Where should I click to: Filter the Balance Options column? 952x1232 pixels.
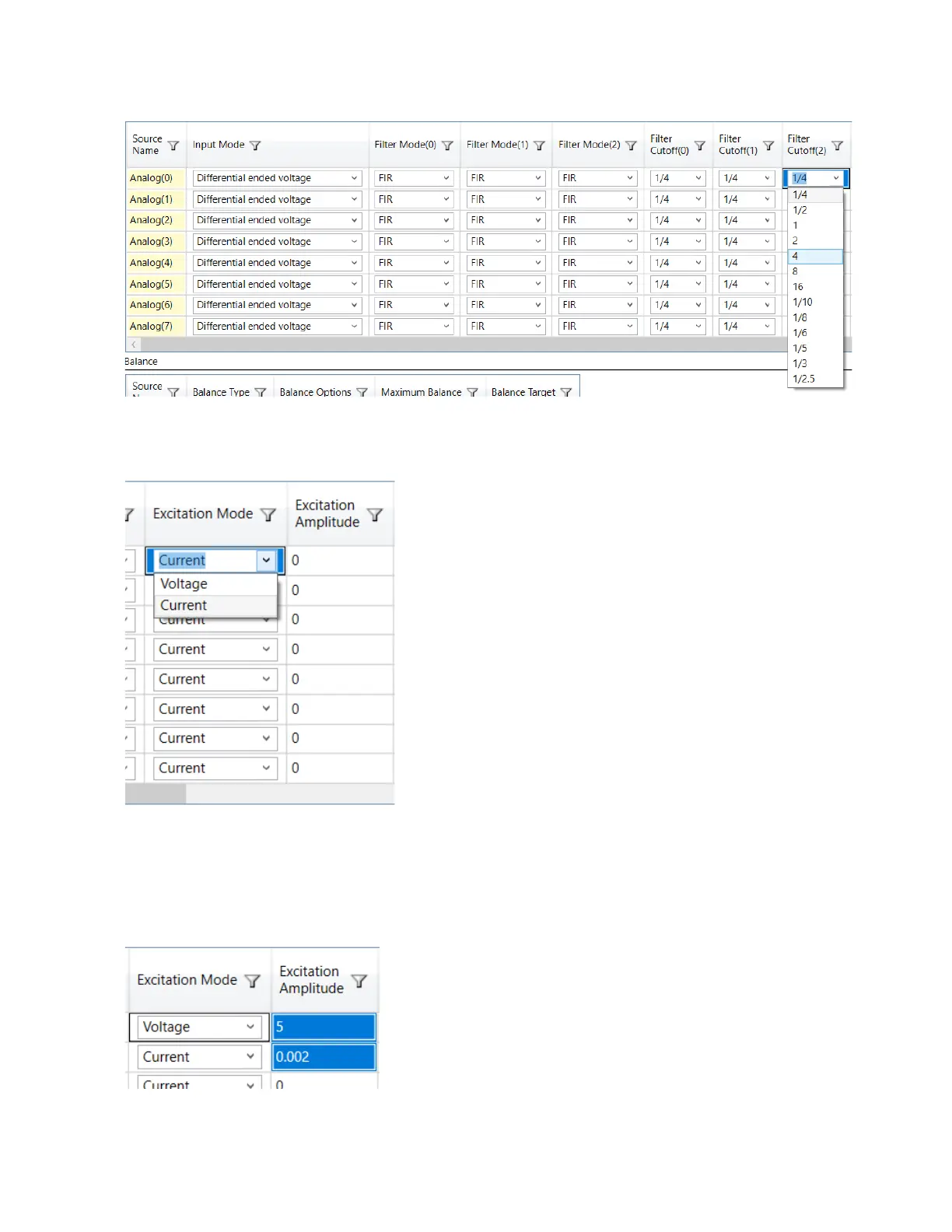362,392
